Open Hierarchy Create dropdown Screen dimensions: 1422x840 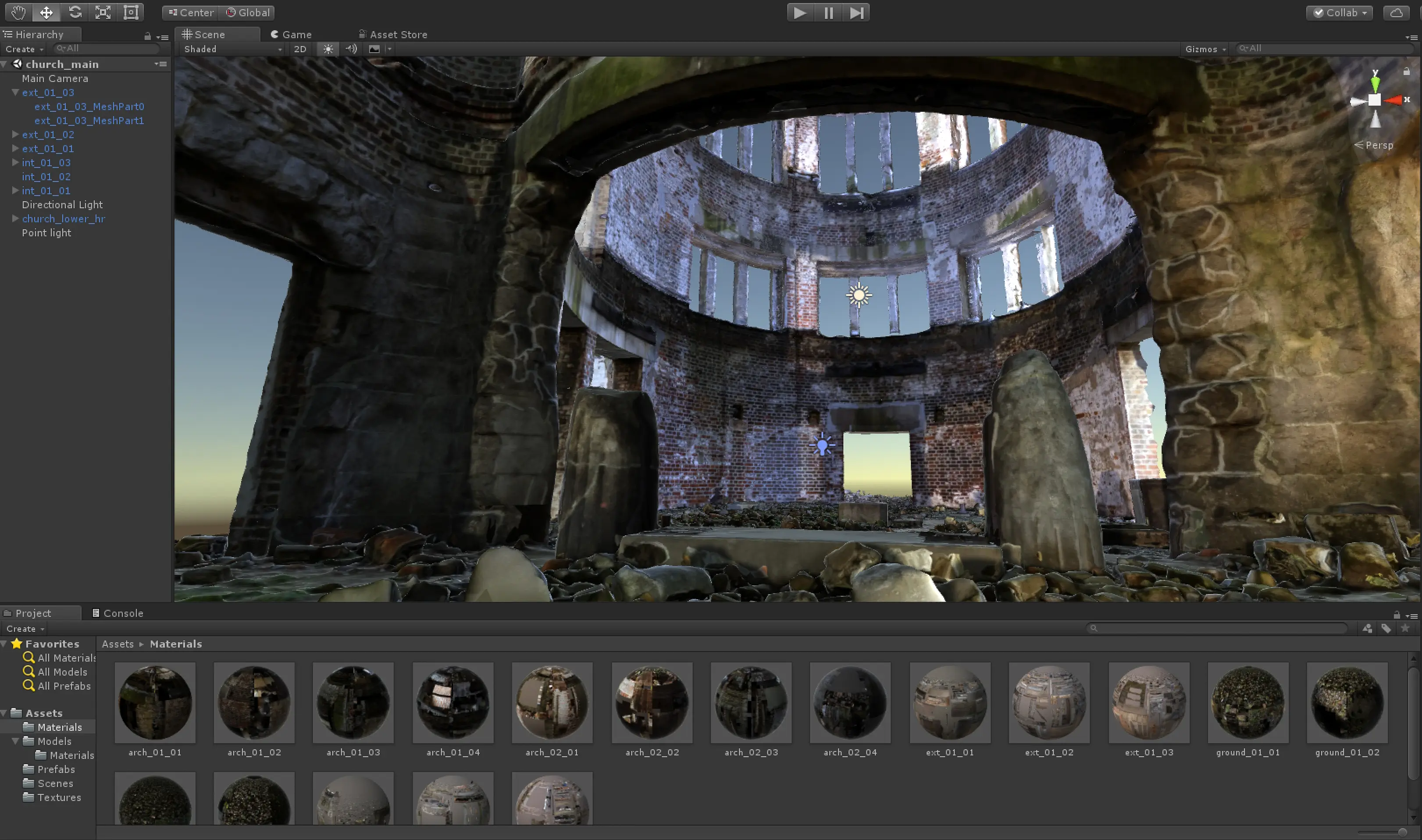[x=25, y=49]
